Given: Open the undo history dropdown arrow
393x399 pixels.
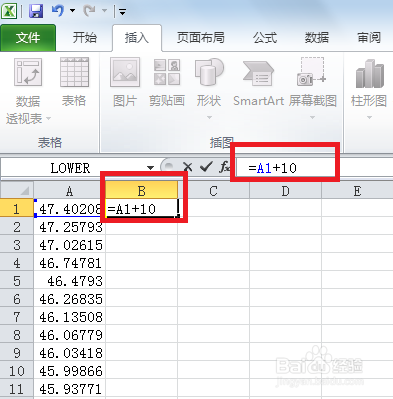Looking at the screenshot, I should click(72, 11).
